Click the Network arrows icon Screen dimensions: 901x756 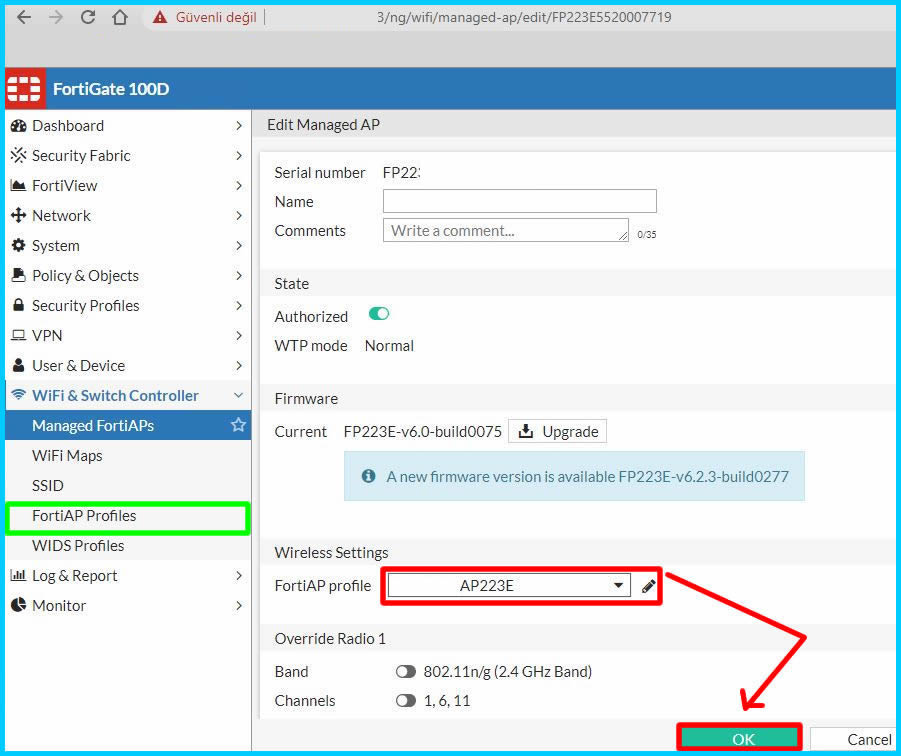18,215
